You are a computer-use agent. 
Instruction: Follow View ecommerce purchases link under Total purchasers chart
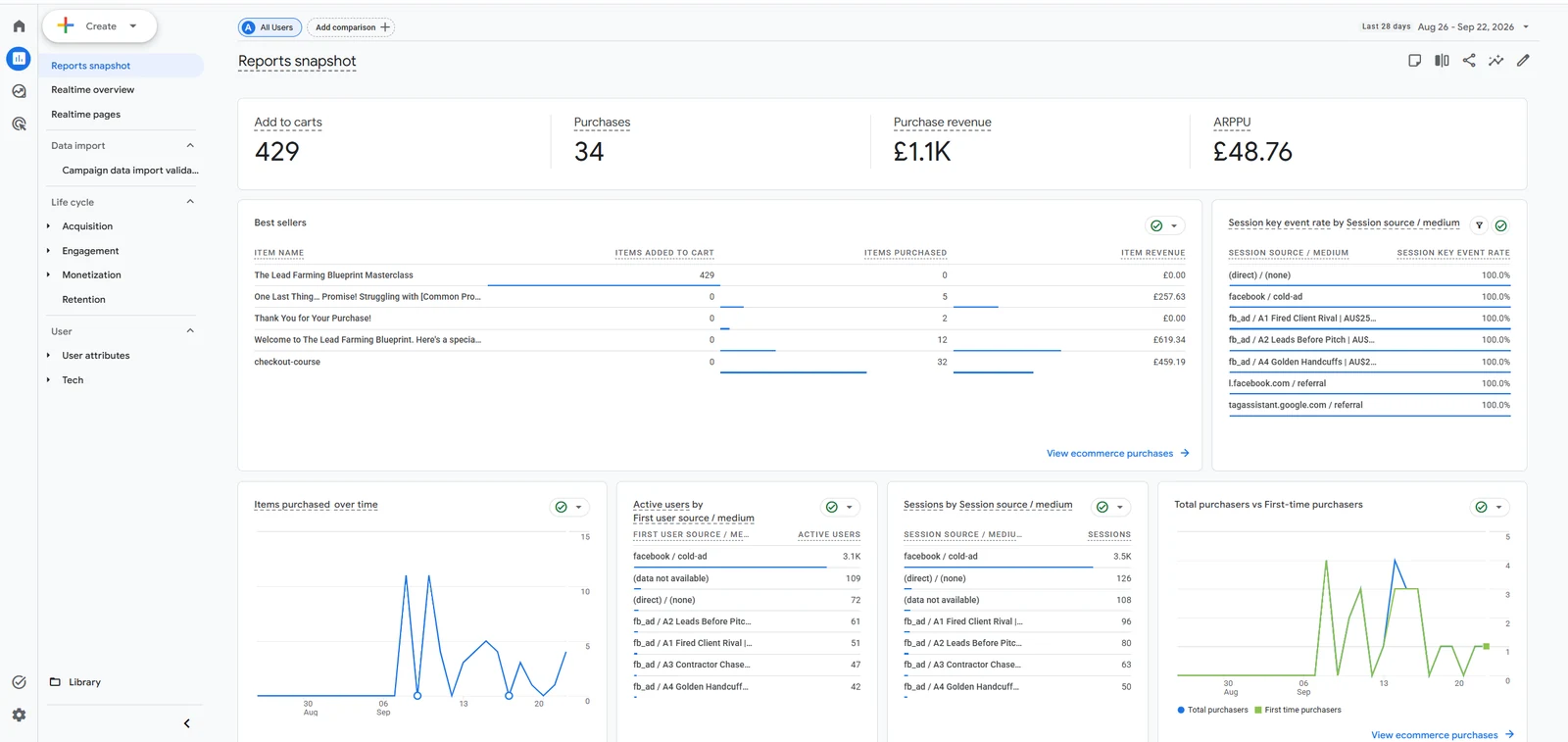click(x=1443, y=735)
